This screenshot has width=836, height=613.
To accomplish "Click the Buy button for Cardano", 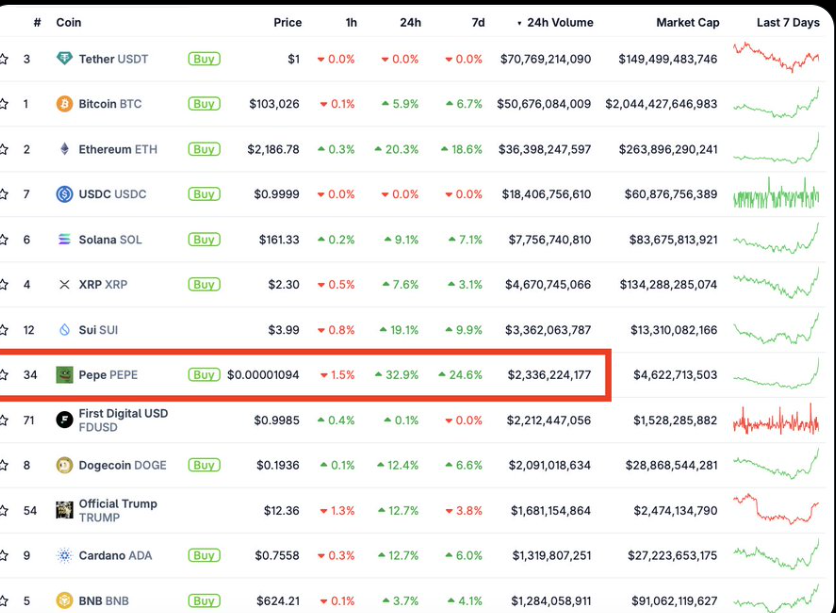I will (x=204, y=555).
